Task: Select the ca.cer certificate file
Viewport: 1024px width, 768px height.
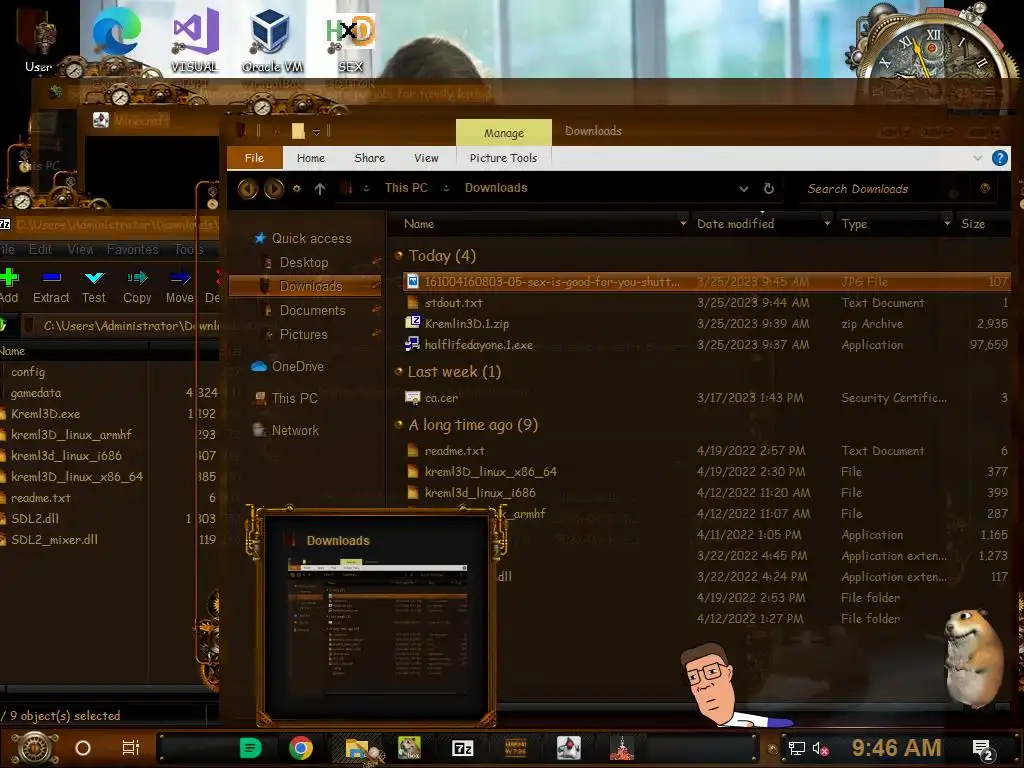Action: click(x=705, y=398)
